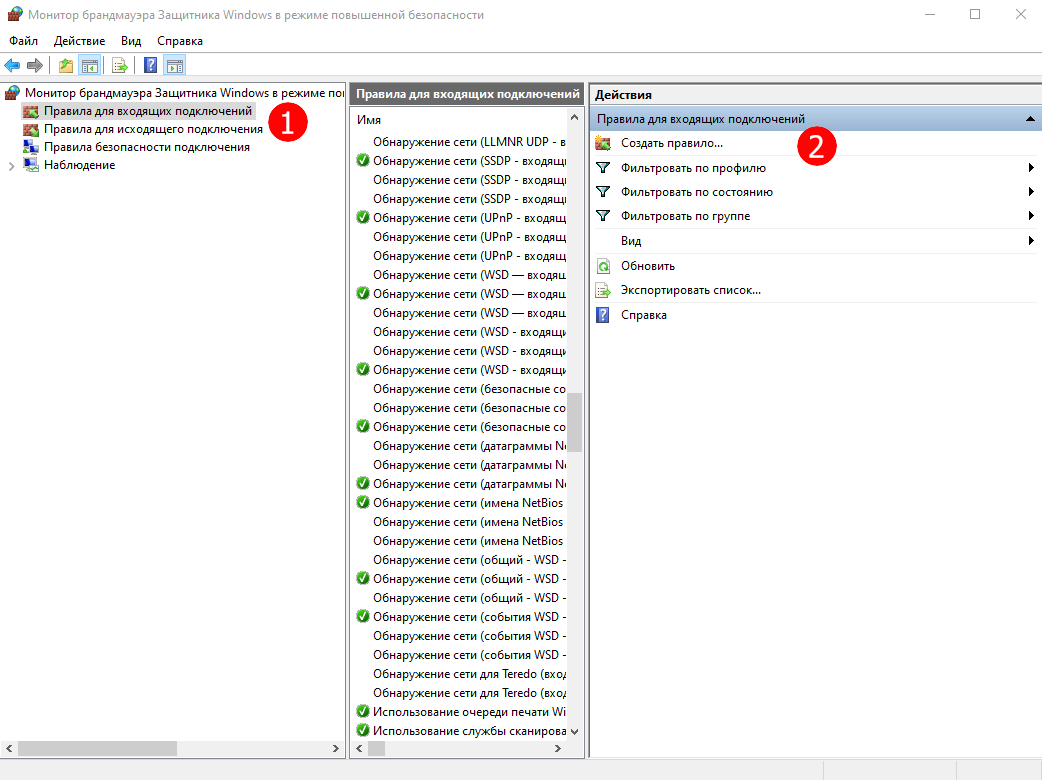The width and height of the screenshot is (1042, 780).
Task: Open the Вид submenu arrow in Actions
Action: (1031, 241)
